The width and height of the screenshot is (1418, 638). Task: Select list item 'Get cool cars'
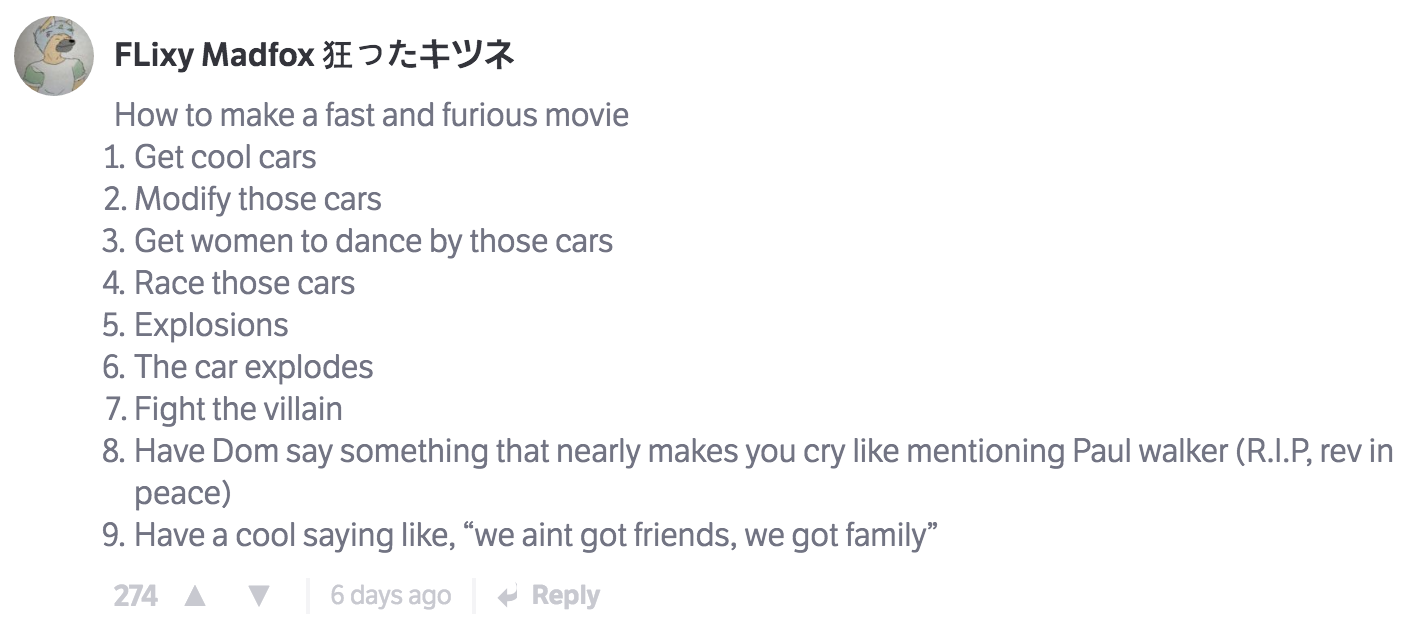[225, 157]
